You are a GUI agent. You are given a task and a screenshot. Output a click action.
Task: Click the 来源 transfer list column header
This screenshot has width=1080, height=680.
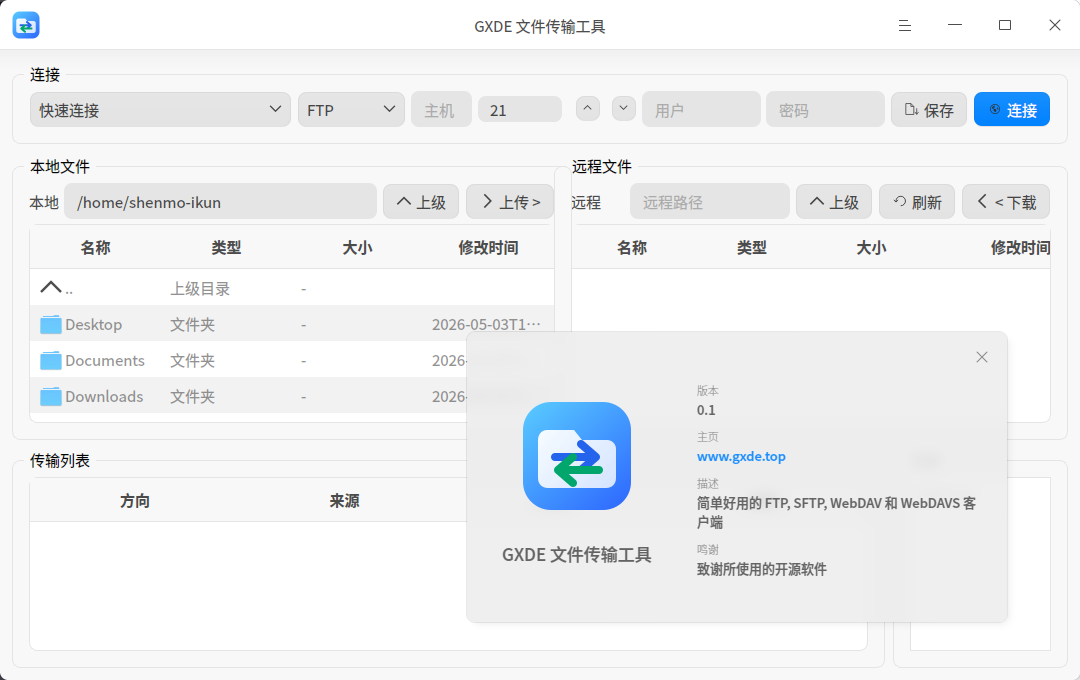tap(344, 501)
